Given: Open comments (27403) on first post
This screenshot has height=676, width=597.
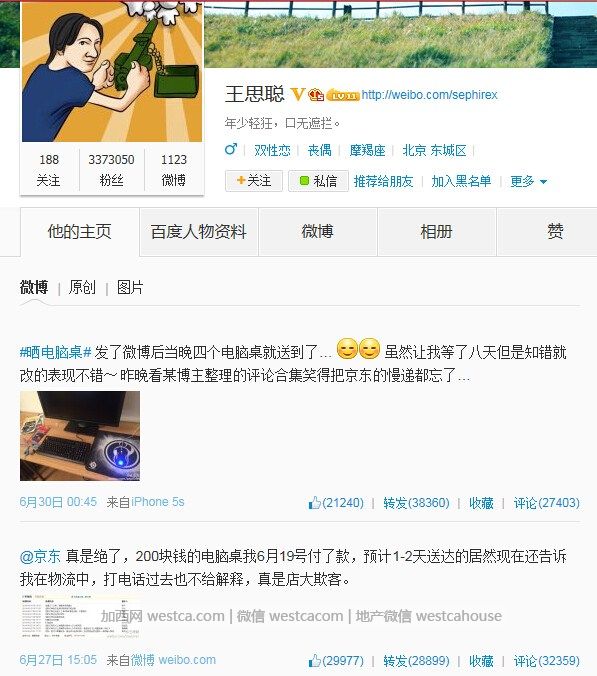Looking at the screenshot, I should [x=547, y=503].
